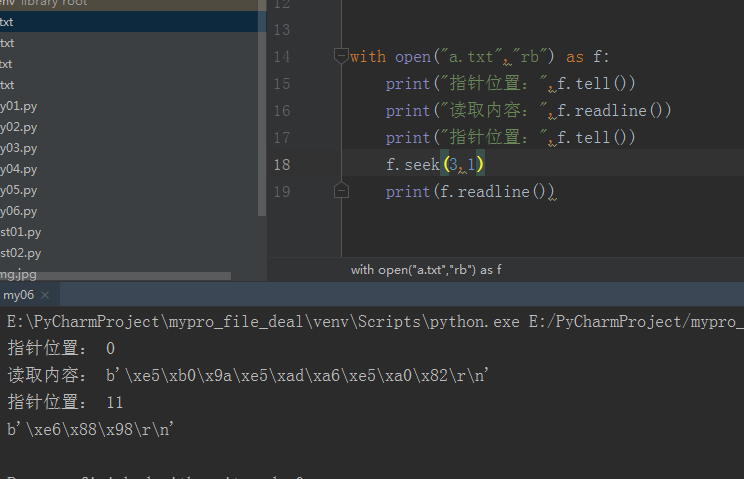The image size is (744, 479).
Task: Close the my06 run tab
Action: pyautogui.click(x=45, y=295)
